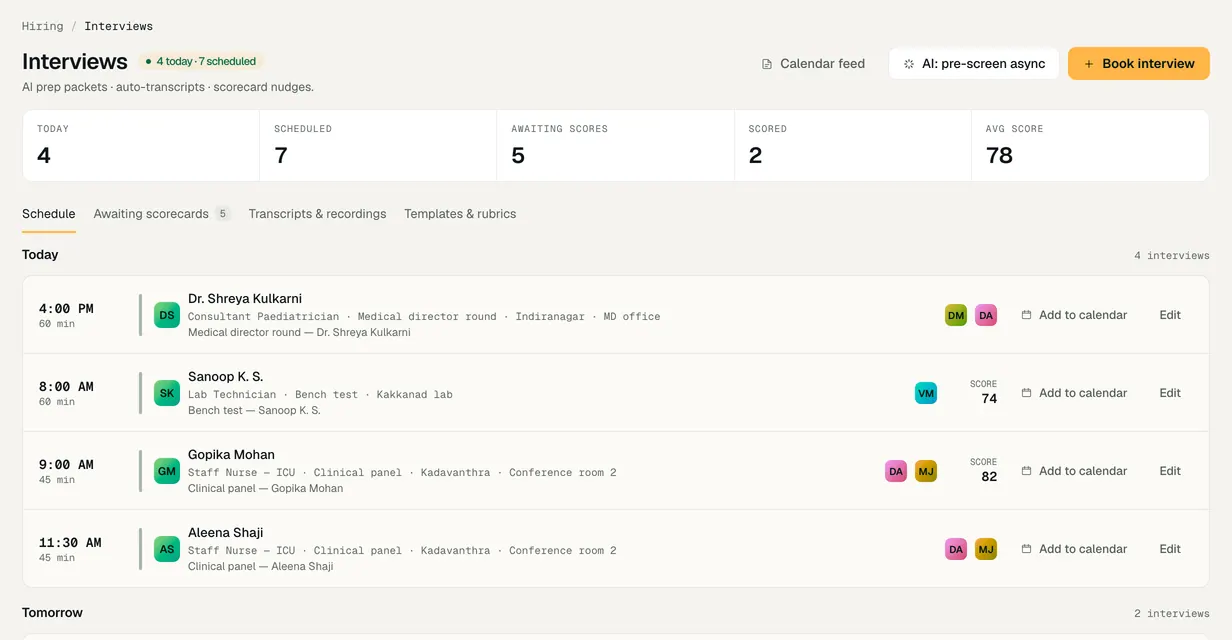This screenshot has height=640, width=1232.
Task: Click 'Medical director round — Dr. Shreya Kulkarni' subtitle
Action: (299, 332)
